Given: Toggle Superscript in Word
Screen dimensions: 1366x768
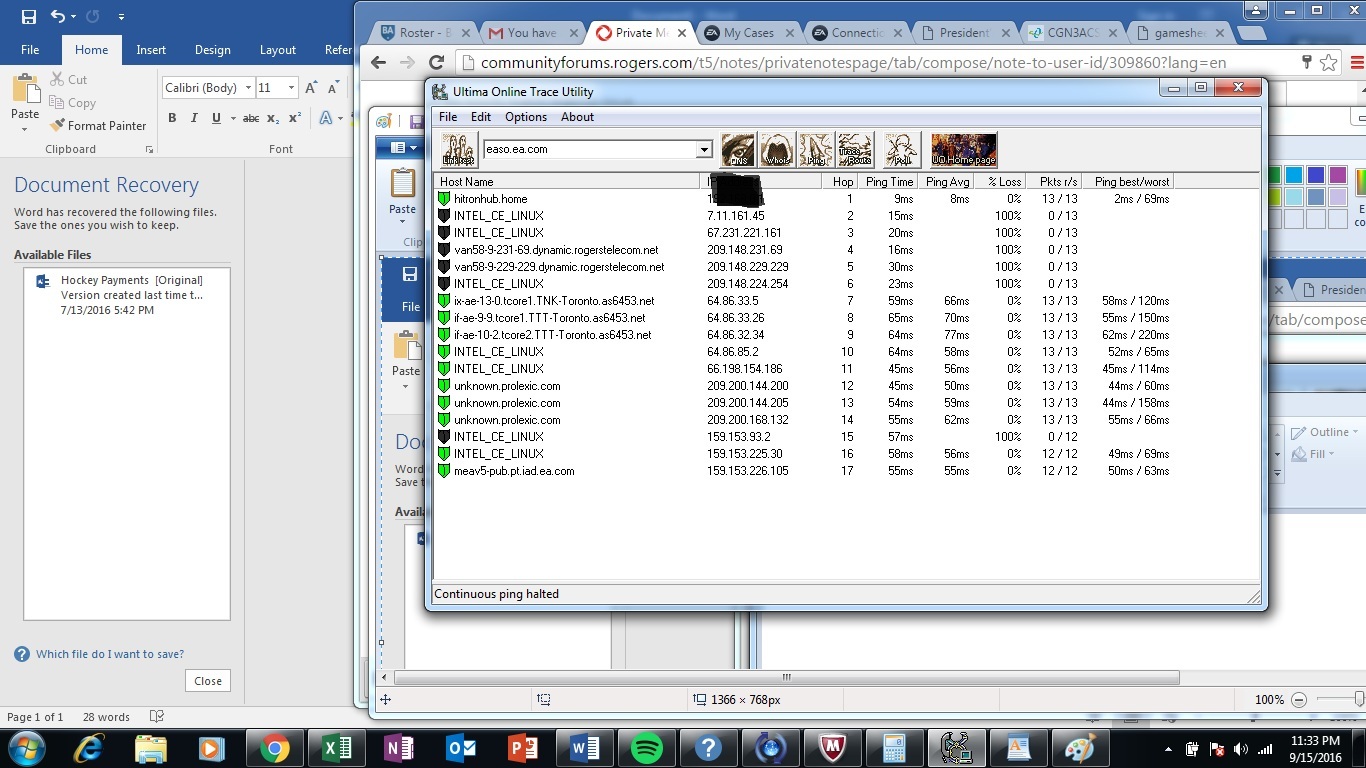Looking at the screenshot, I should 295,118.
